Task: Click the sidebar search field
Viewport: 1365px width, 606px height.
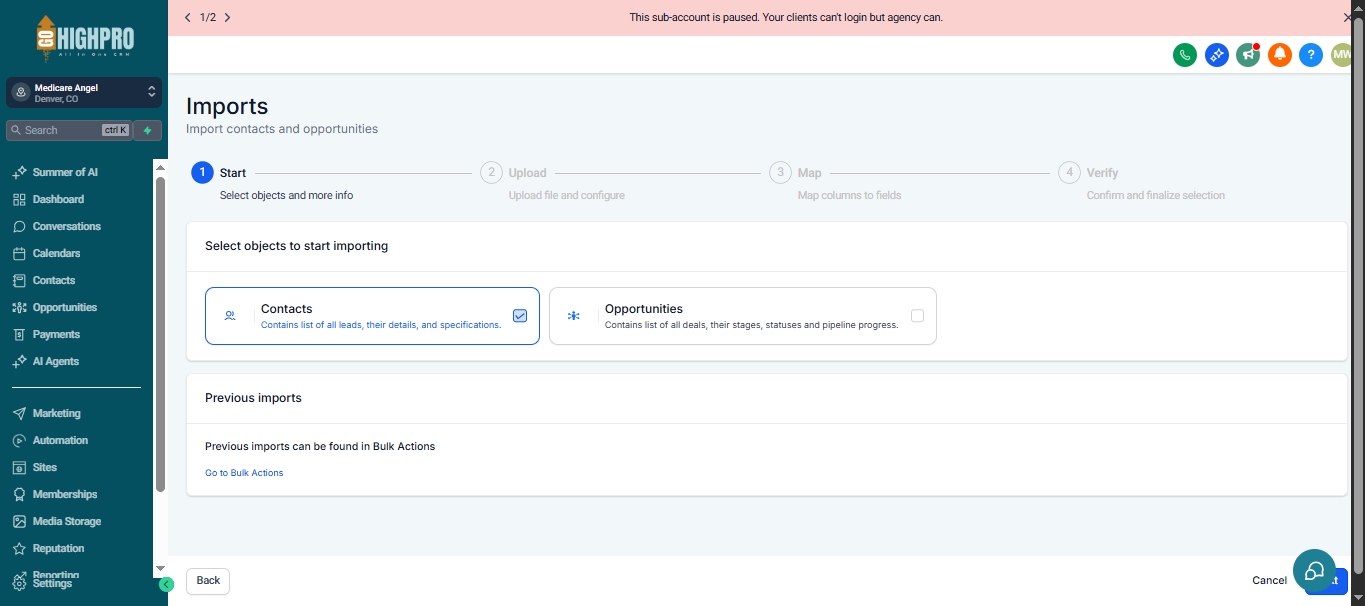Action: point(68,130)
